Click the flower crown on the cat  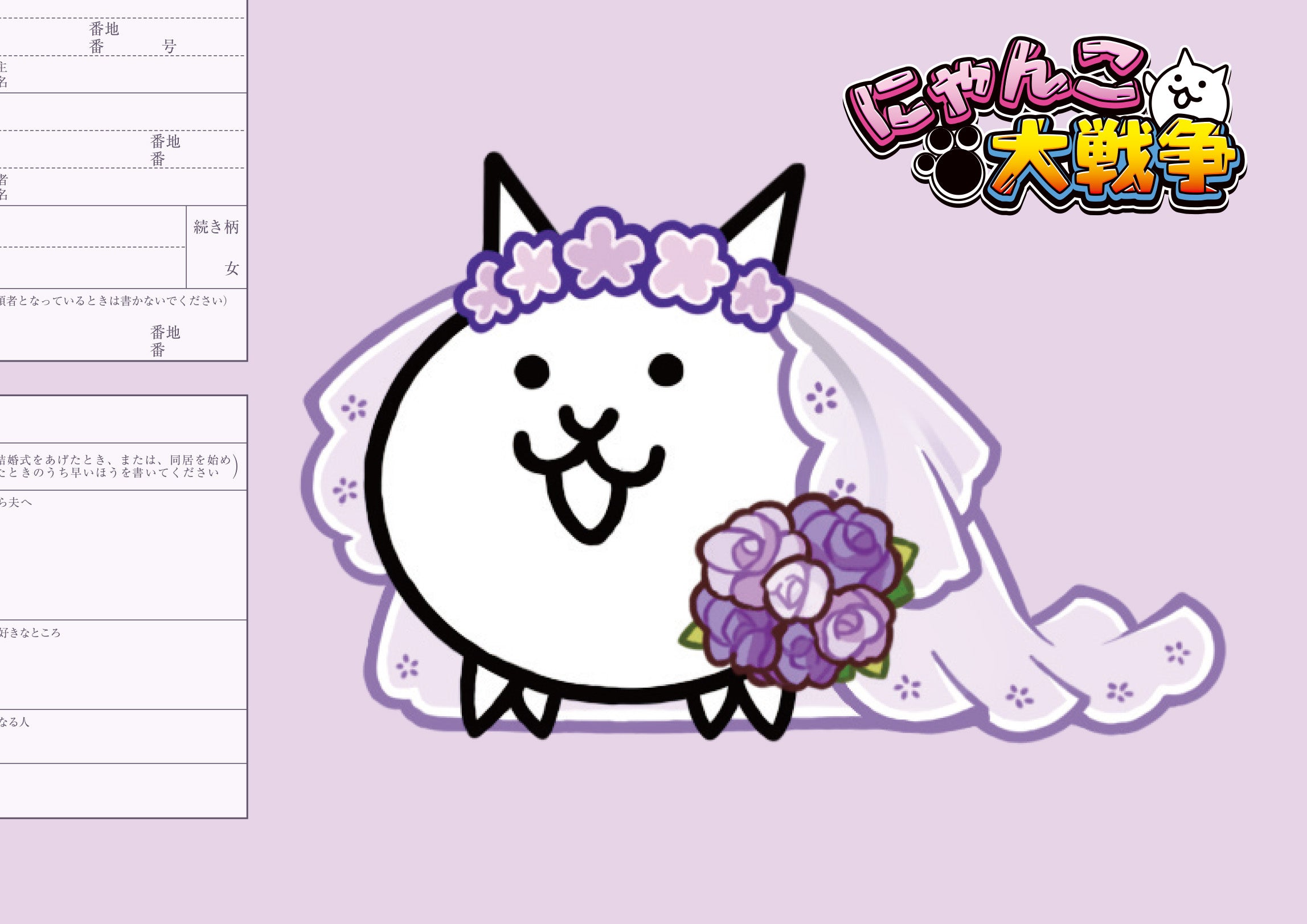(x=624, y=269)
